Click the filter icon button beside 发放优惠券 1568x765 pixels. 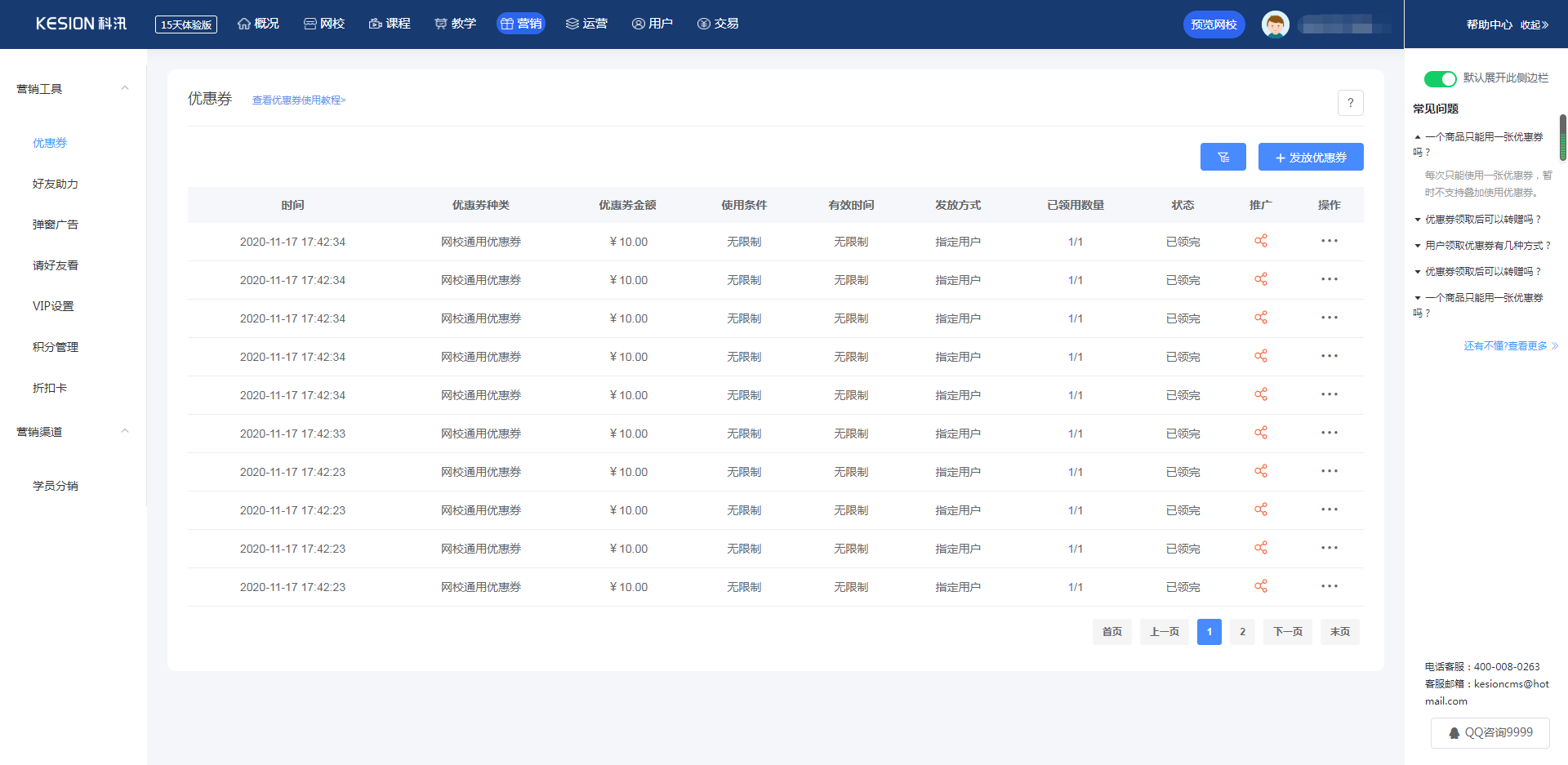1223,157
